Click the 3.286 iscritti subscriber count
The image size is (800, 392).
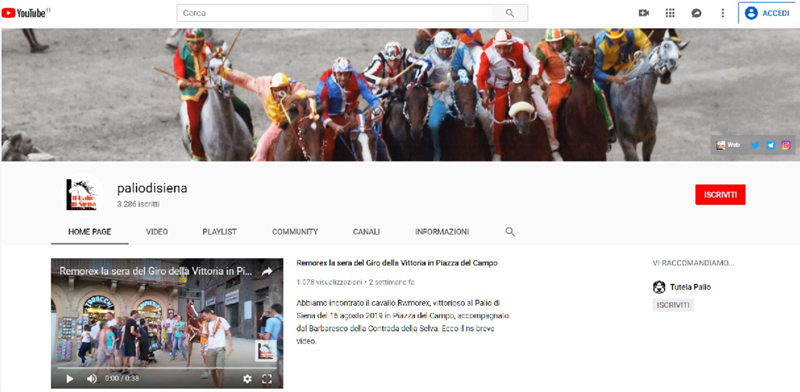pyautogui.click(x=138, y=204)
